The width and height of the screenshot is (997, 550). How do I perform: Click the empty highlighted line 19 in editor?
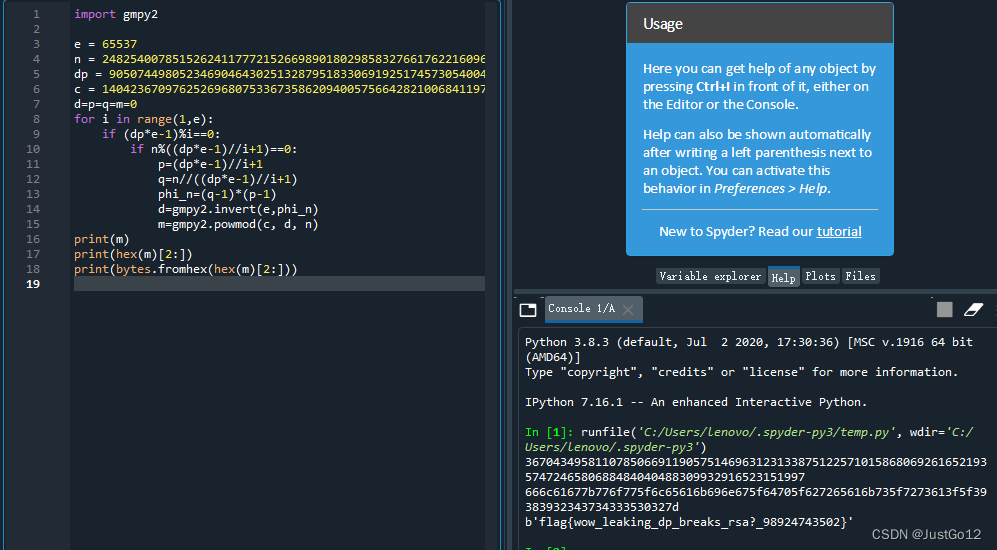tap(279, 284)
